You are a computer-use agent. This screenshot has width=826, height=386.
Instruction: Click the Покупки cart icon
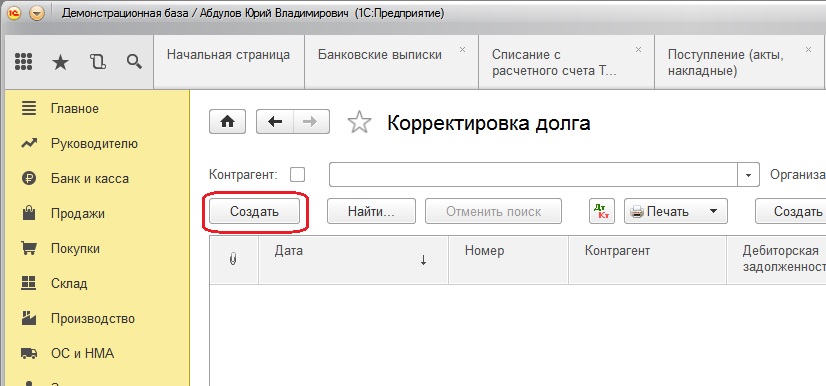(x=28, y=248)
